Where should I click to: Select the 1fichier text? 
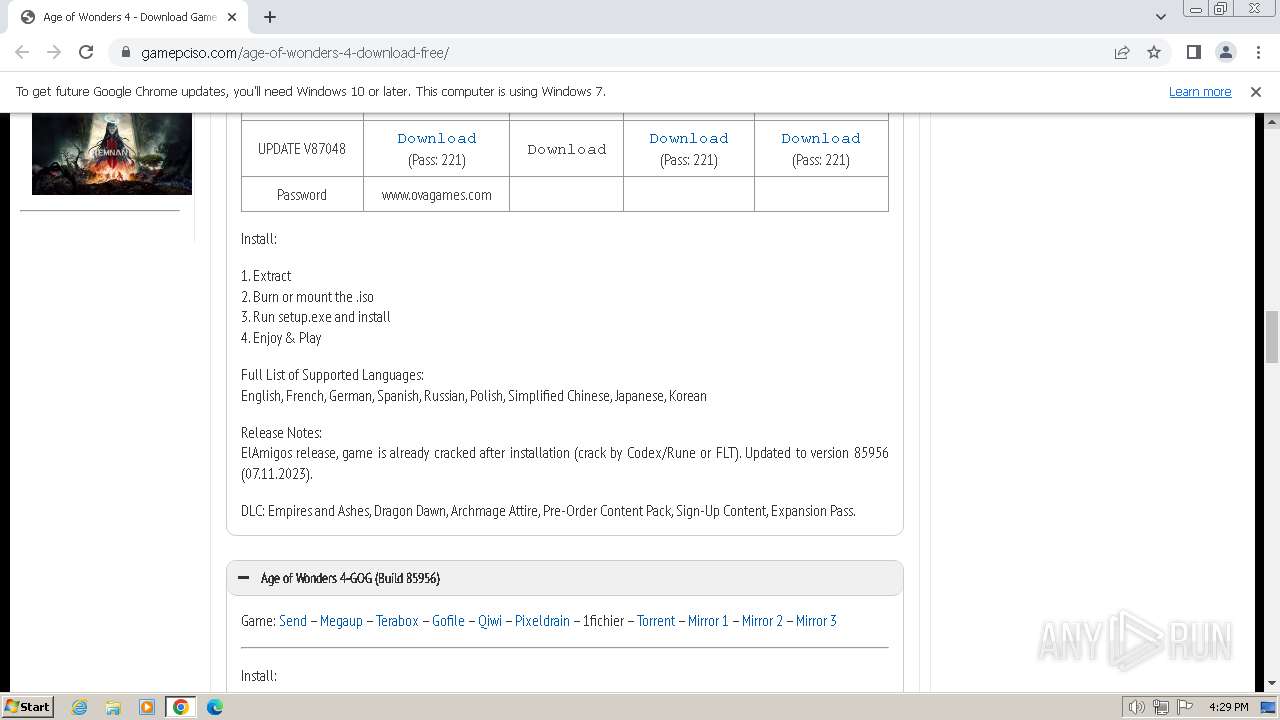603,621
